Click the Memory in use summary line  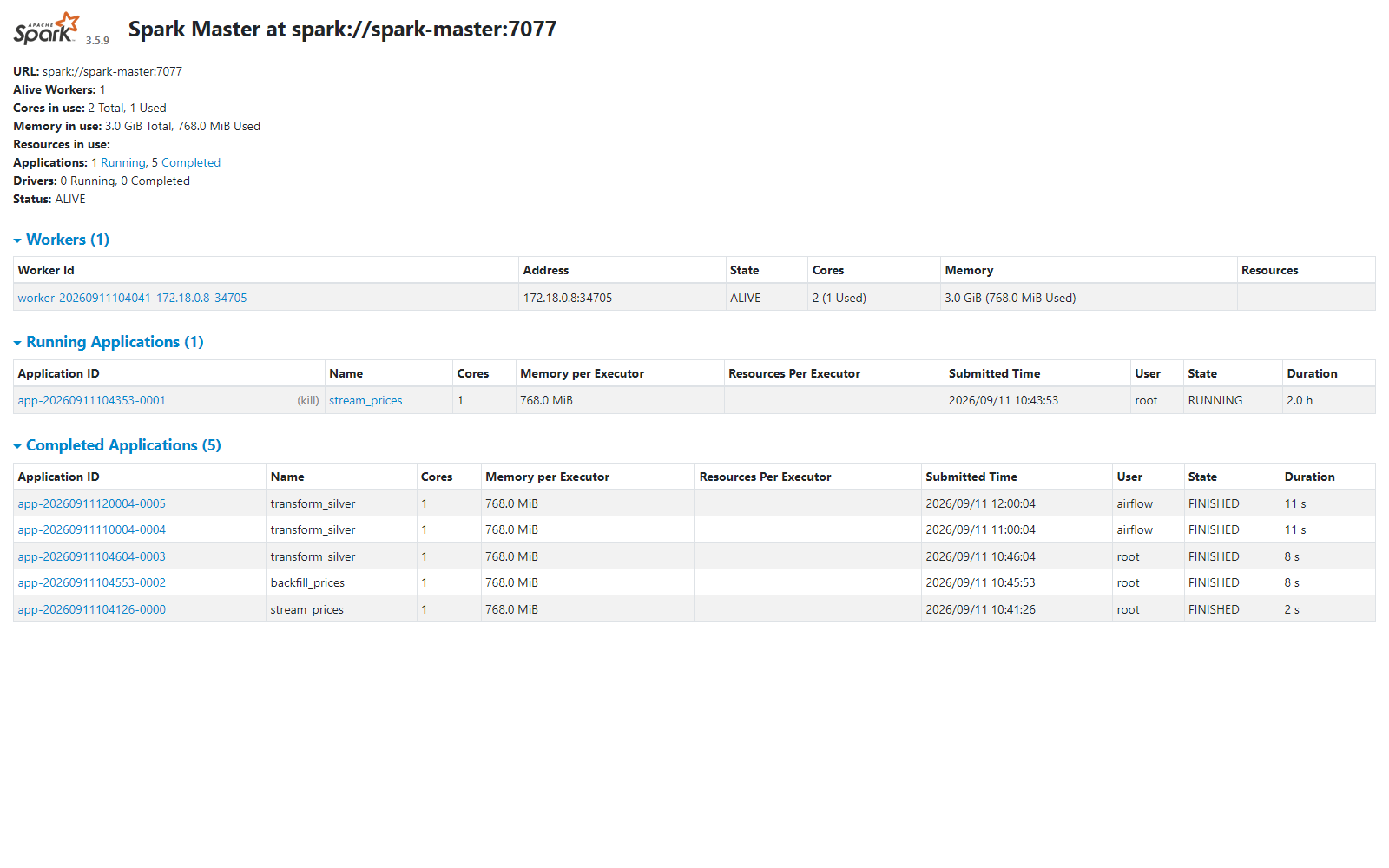pos(136,126)
